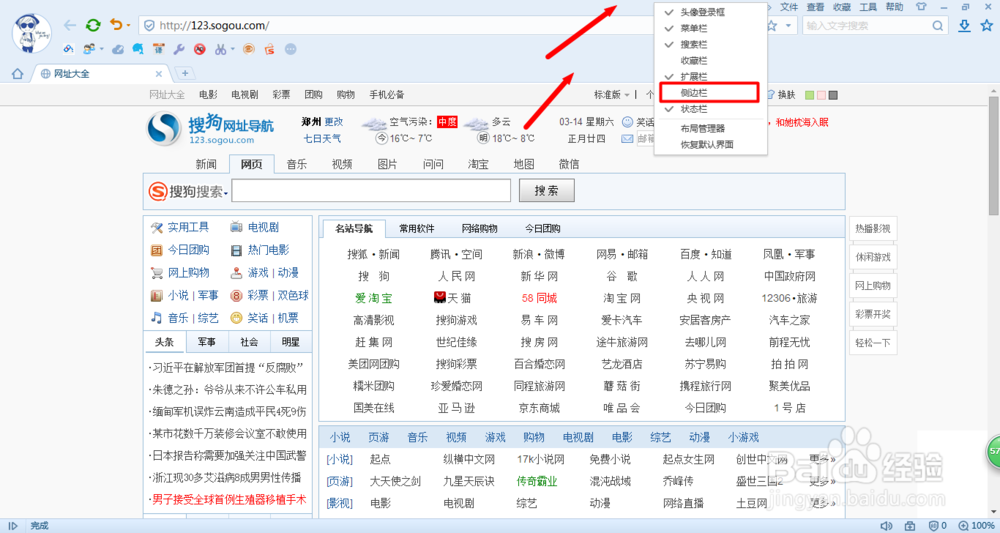Select the pink skin color swatch
Screen dimensions: 1000x533
point(821,95)
